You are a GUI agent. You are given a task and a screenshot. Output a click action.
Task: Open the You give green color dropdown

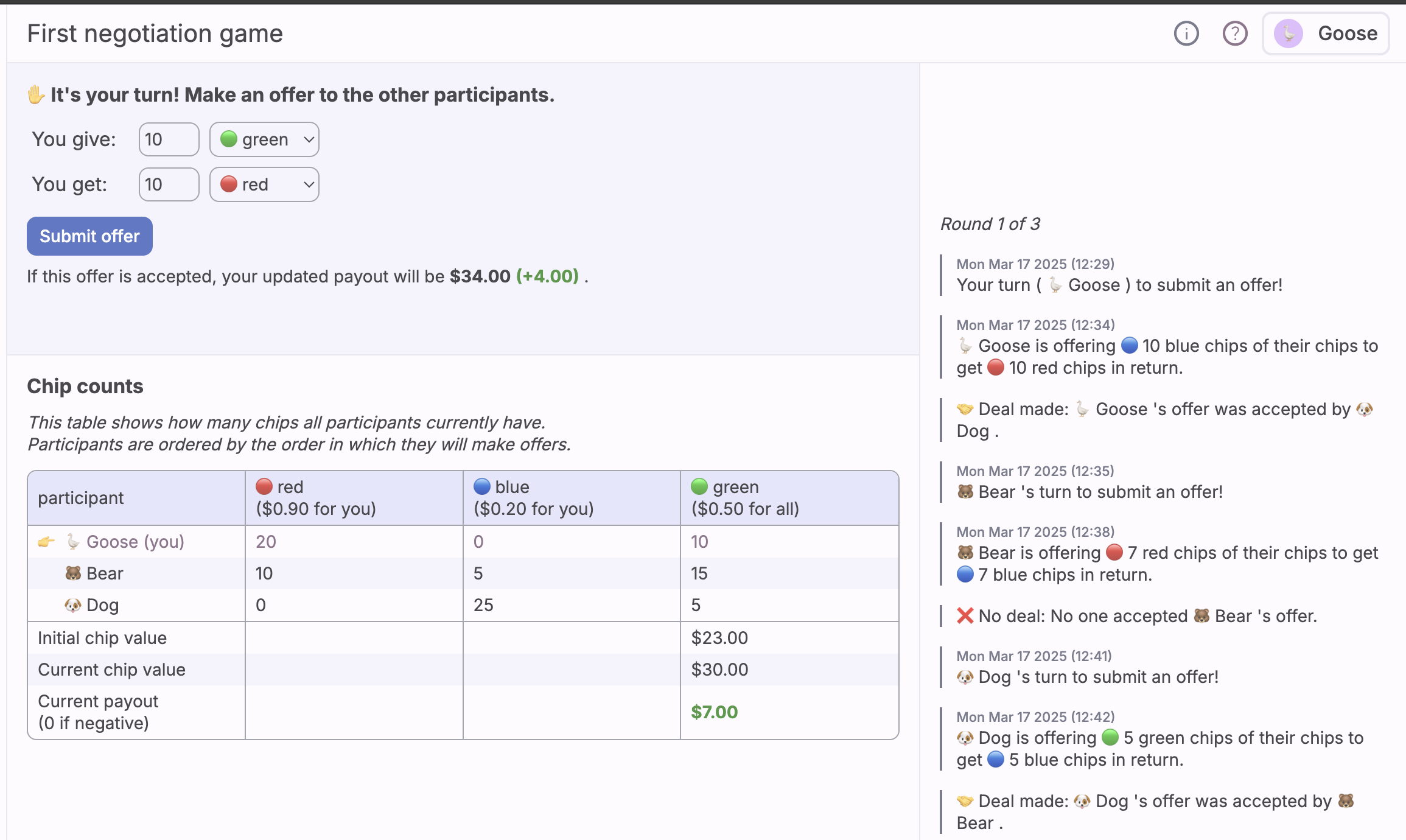pyautogui.click(x=264, y=139)
